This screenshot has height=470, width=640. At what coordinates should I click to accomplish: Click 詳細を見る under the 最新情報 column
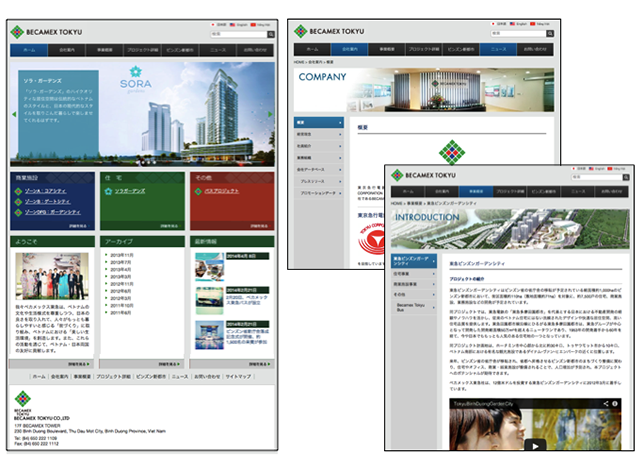[x=260, y=364]
